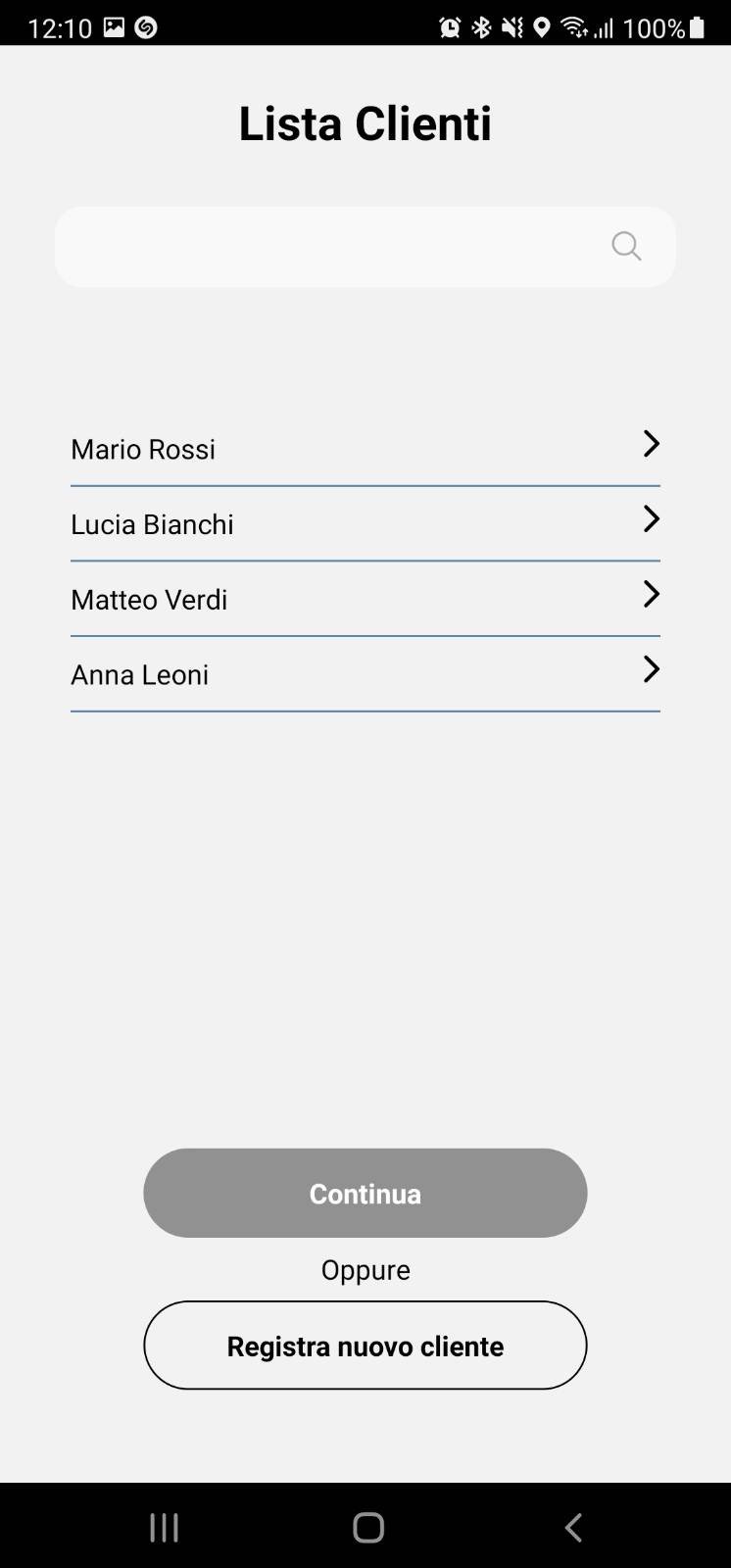The width and height of the screenshot is (731, 1568).
Task: Expand Anna Leoni chevron arrow
Action: point(652,669)
